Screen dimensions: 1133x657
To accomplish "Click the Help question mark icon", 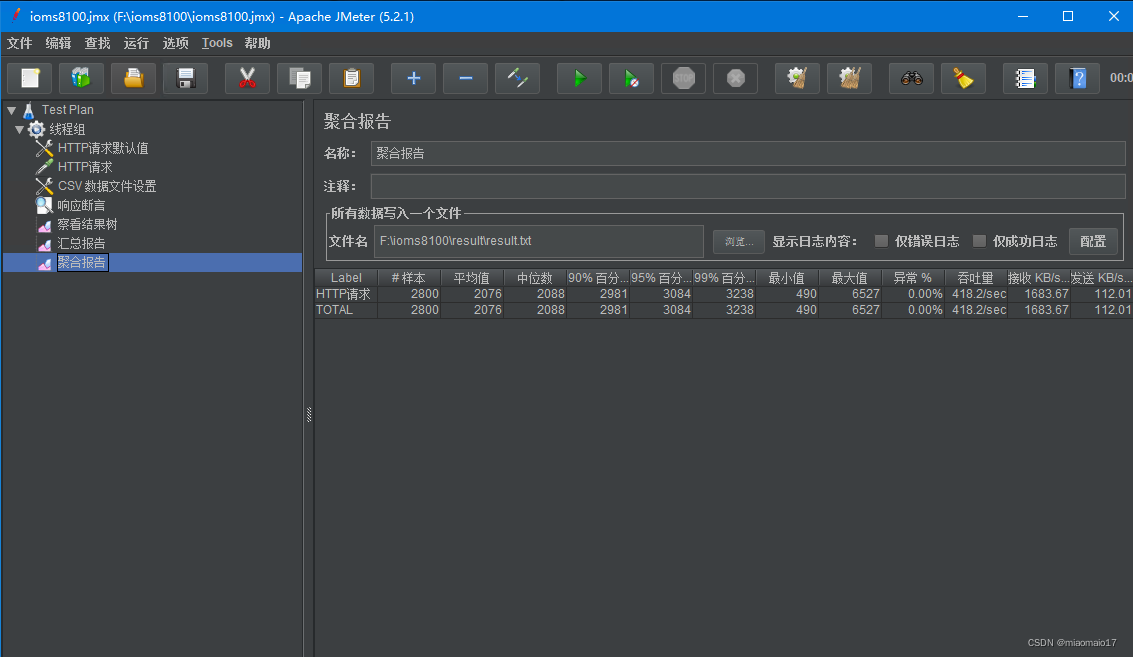I will pyautogui.click(x=1077, y=78).
